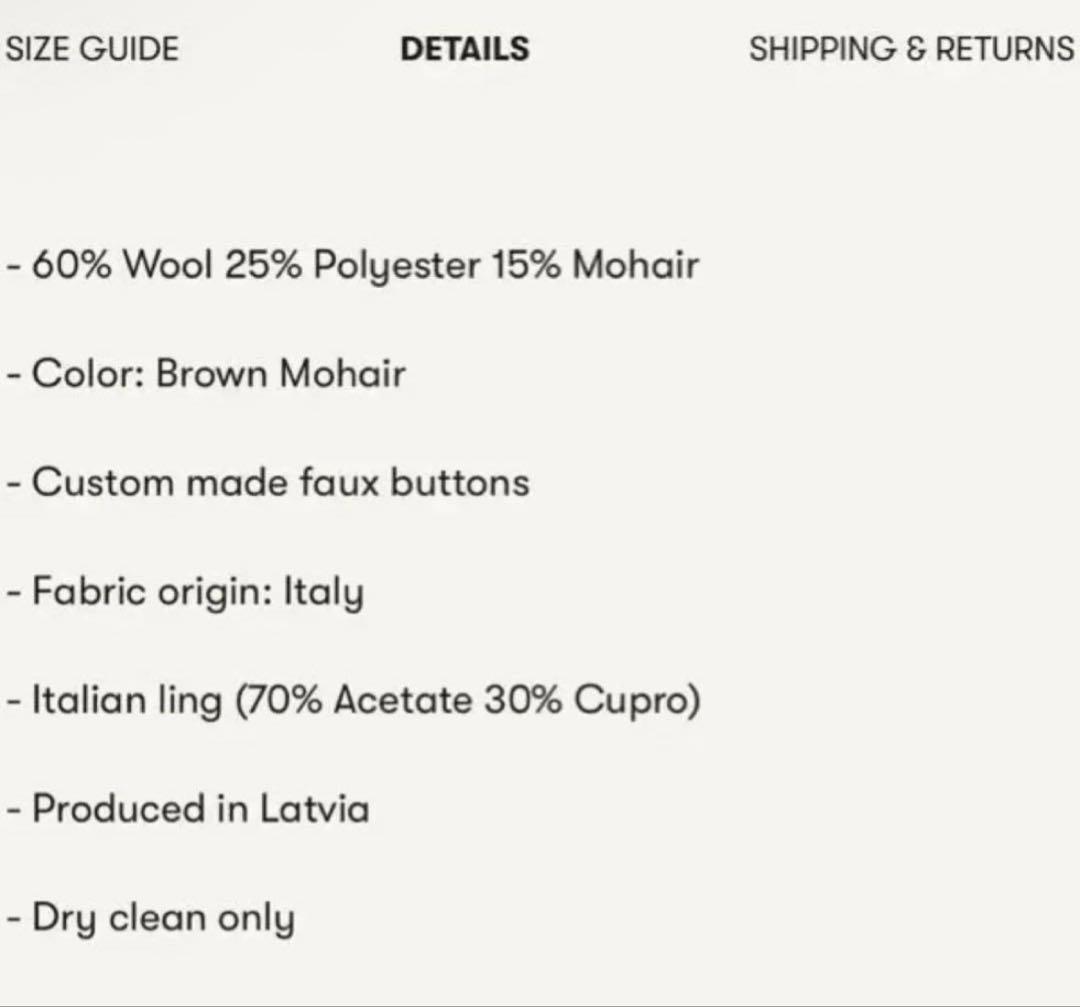Click the "Produced in" text

pyautogui.click(x=141, y=808)
